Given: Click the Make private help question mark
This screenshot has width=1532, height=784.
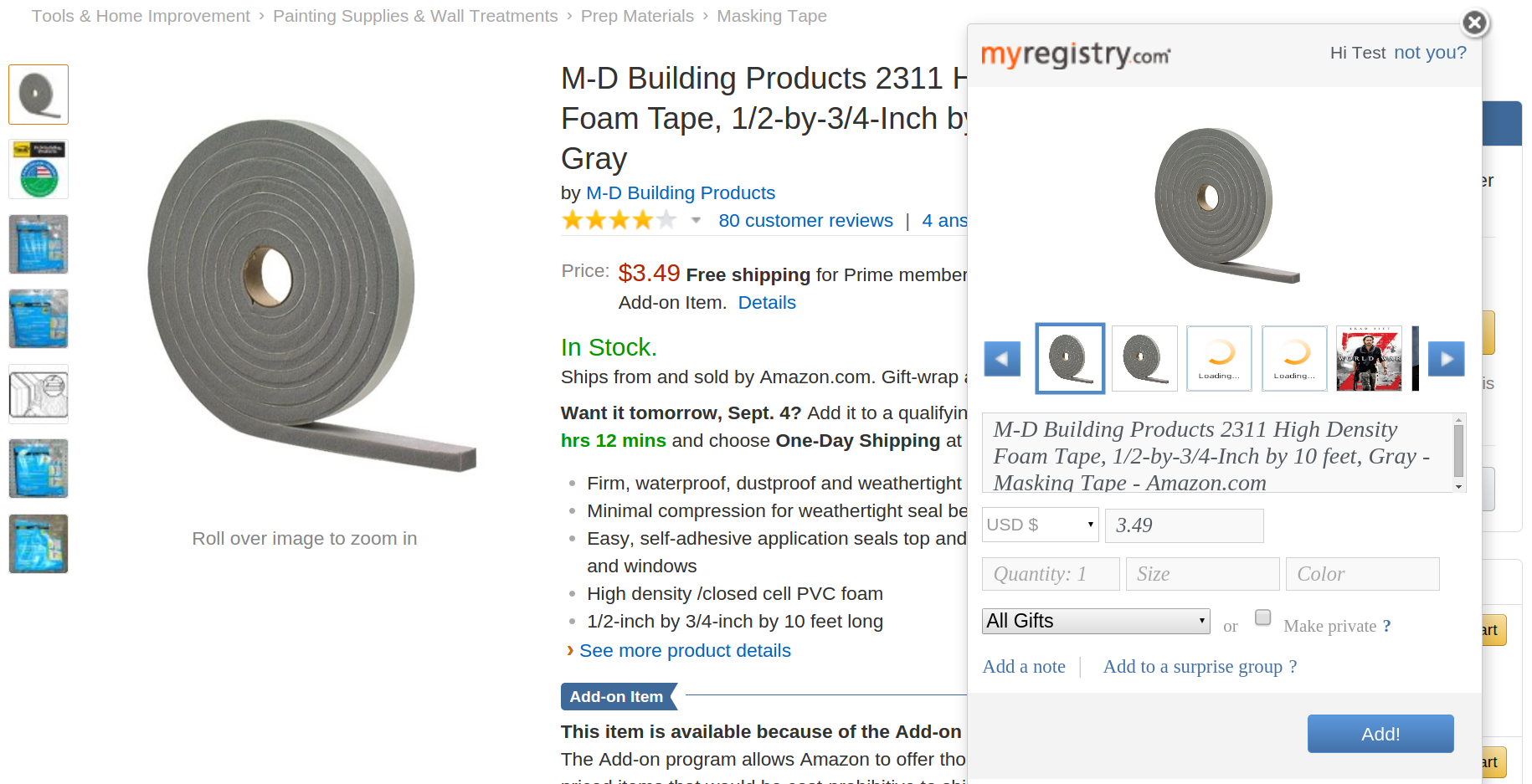Looking at the screenshot, I should click(x=1386, y=626).
